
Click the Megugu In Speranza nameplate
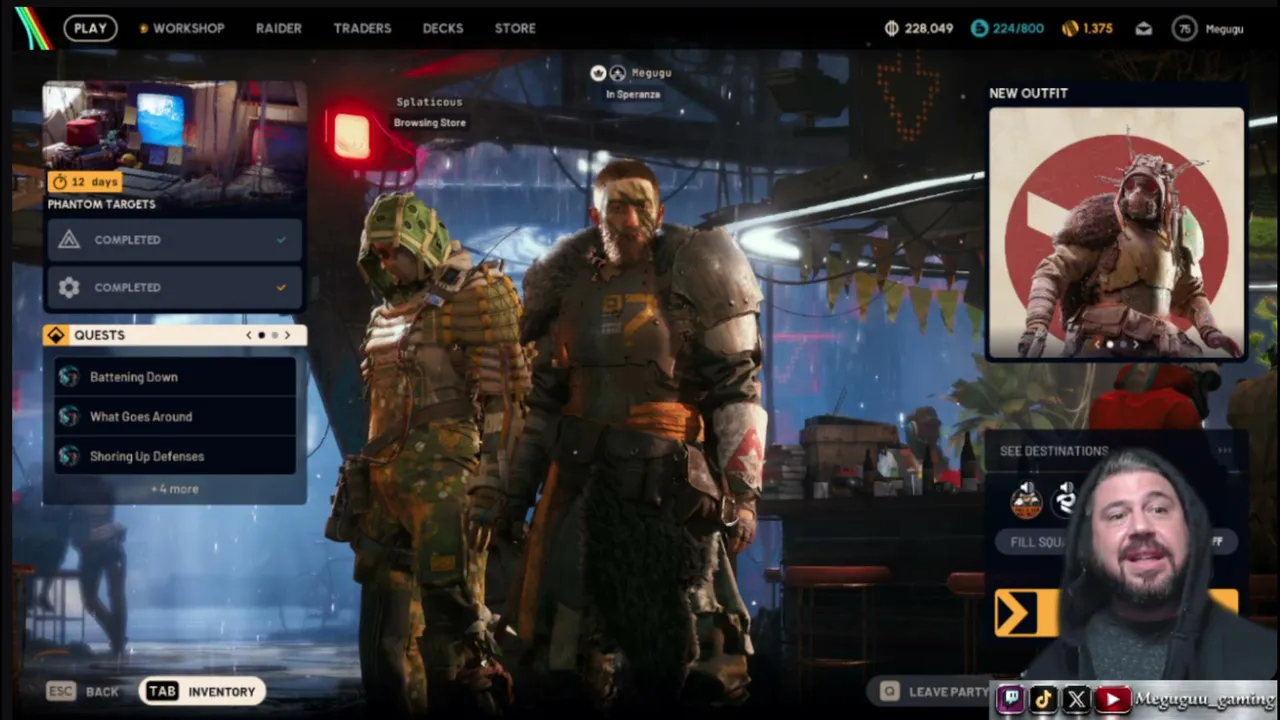coord(632,83)
